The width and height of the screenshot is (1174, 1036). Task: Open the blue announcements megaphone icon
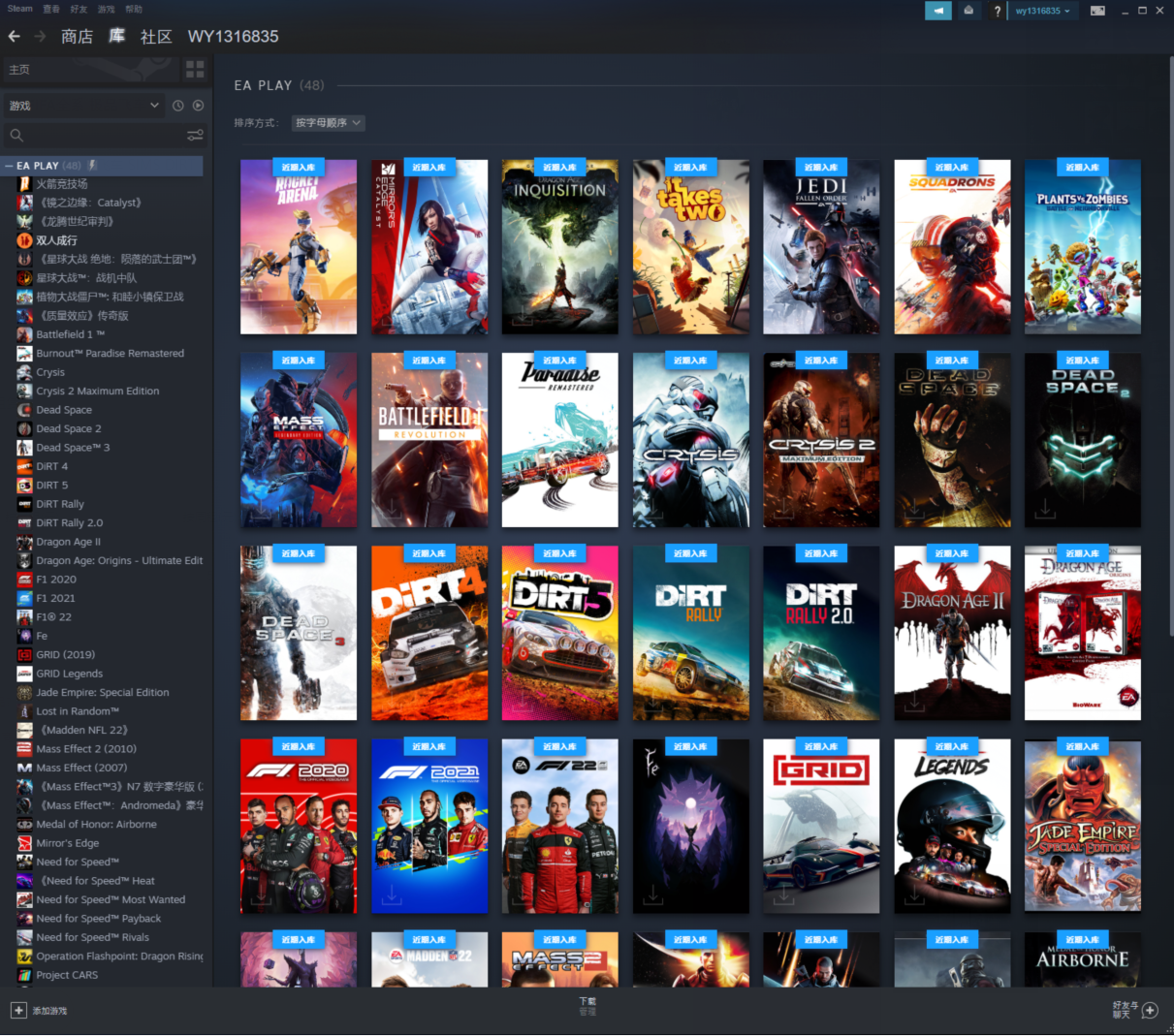click(x=938, y=11)
